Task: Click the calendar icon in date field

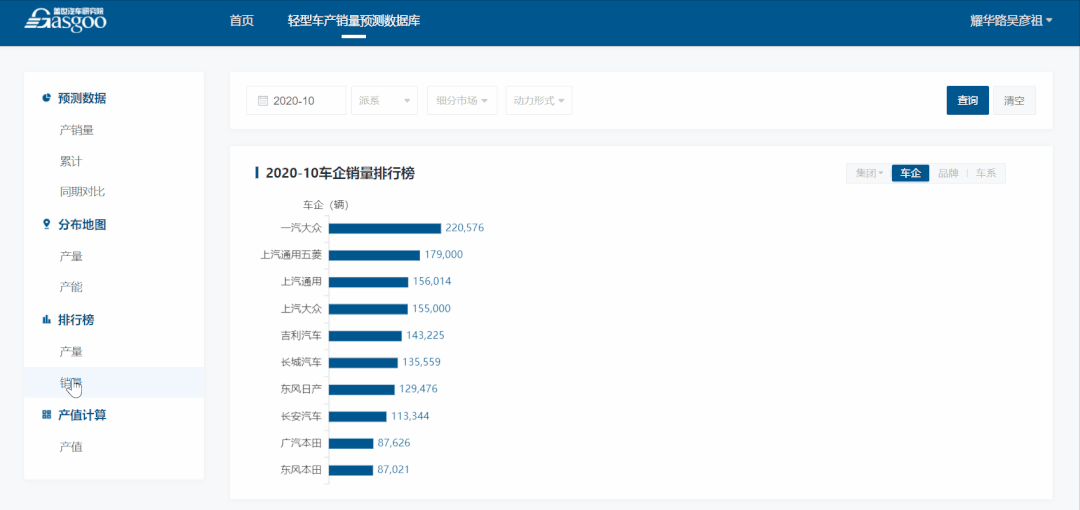Action: (262, 101)
